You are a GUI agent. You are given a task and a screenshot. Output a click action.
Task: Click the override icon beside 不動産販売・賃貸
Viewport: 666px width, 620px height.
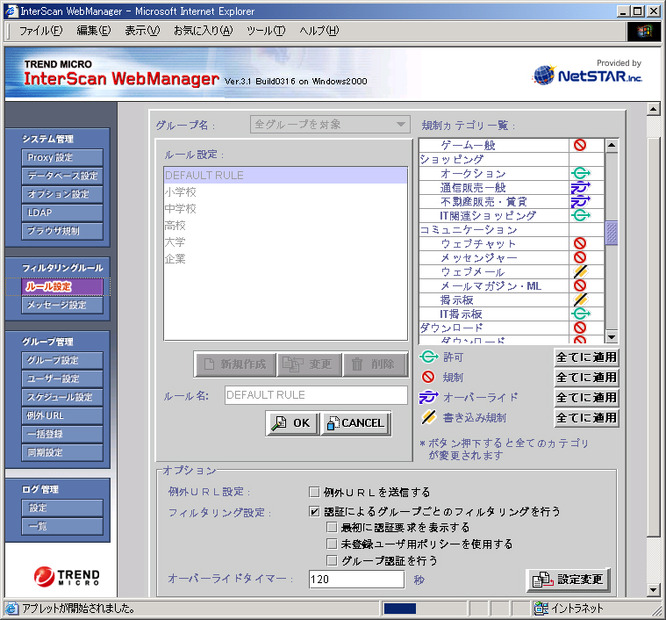tap(580, 202)
